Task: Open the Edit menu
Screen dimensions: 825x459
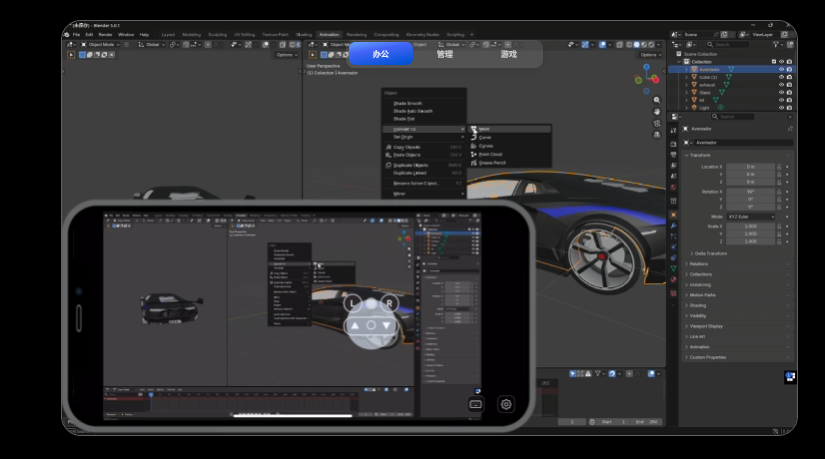Action: 89,35
